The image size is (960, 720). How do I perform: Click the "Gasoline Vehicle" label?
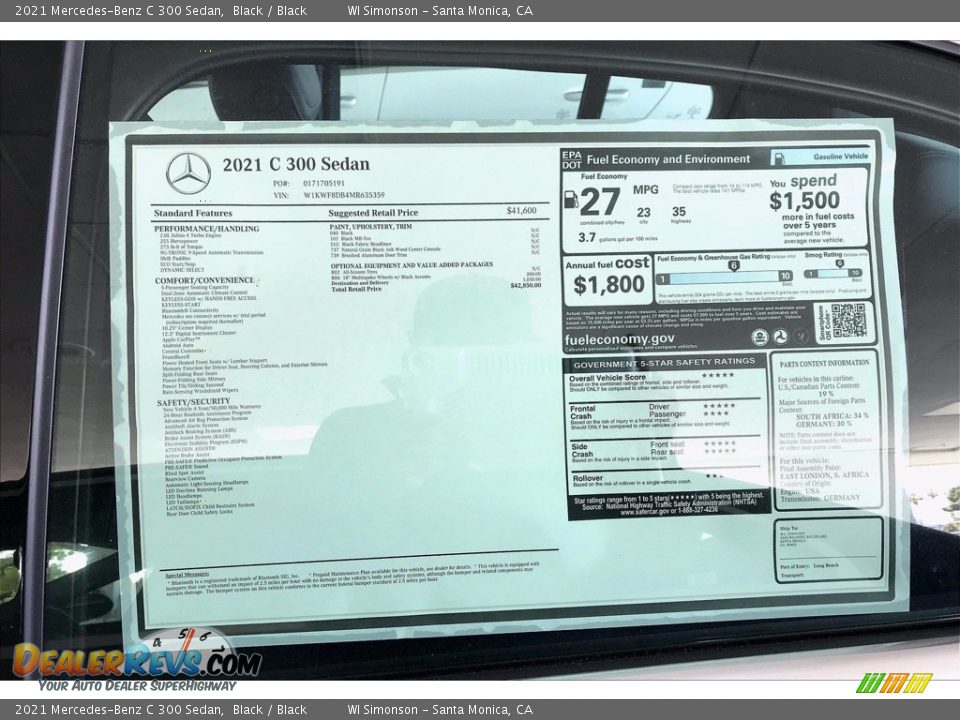841,157
